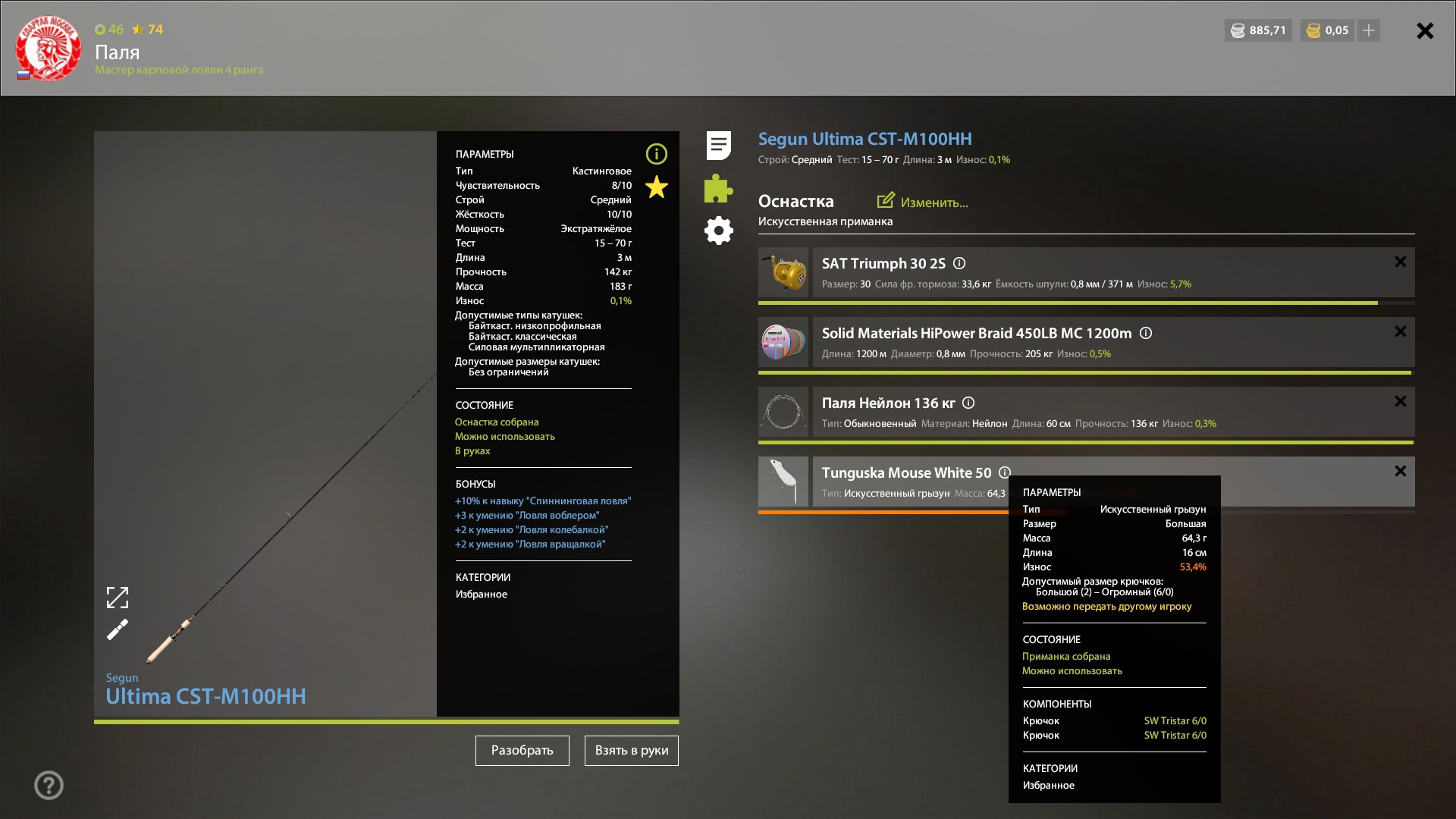Viewport: 1456px width, 819px height.
Task: Click the Solid Materials HiPower Braid name
Action: [977, 333]
